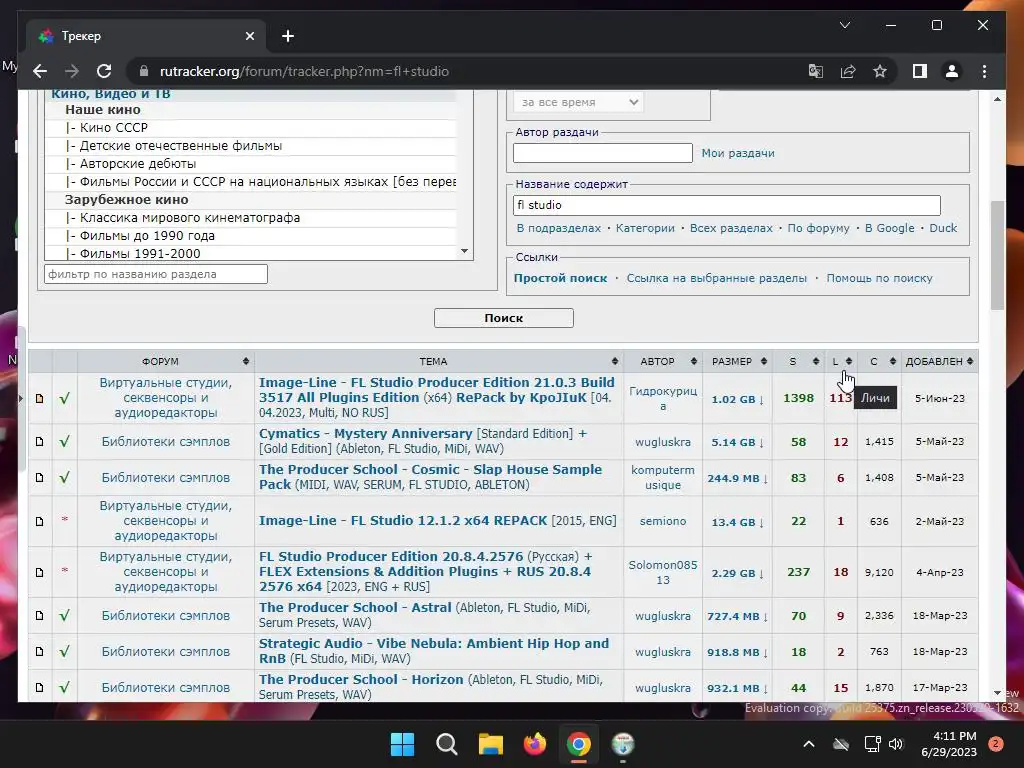Share this page via share icon
The width and height of the screenshot is (1024, 768).
[848, 71]
